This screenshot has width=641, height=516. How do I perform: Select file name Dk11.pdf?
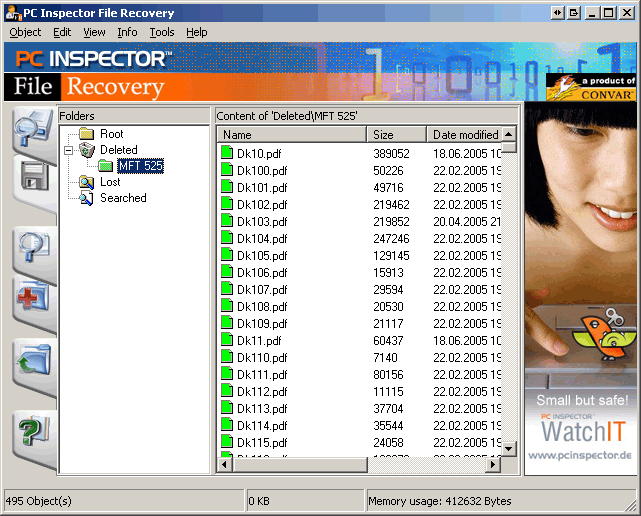(x=259, y=341)
